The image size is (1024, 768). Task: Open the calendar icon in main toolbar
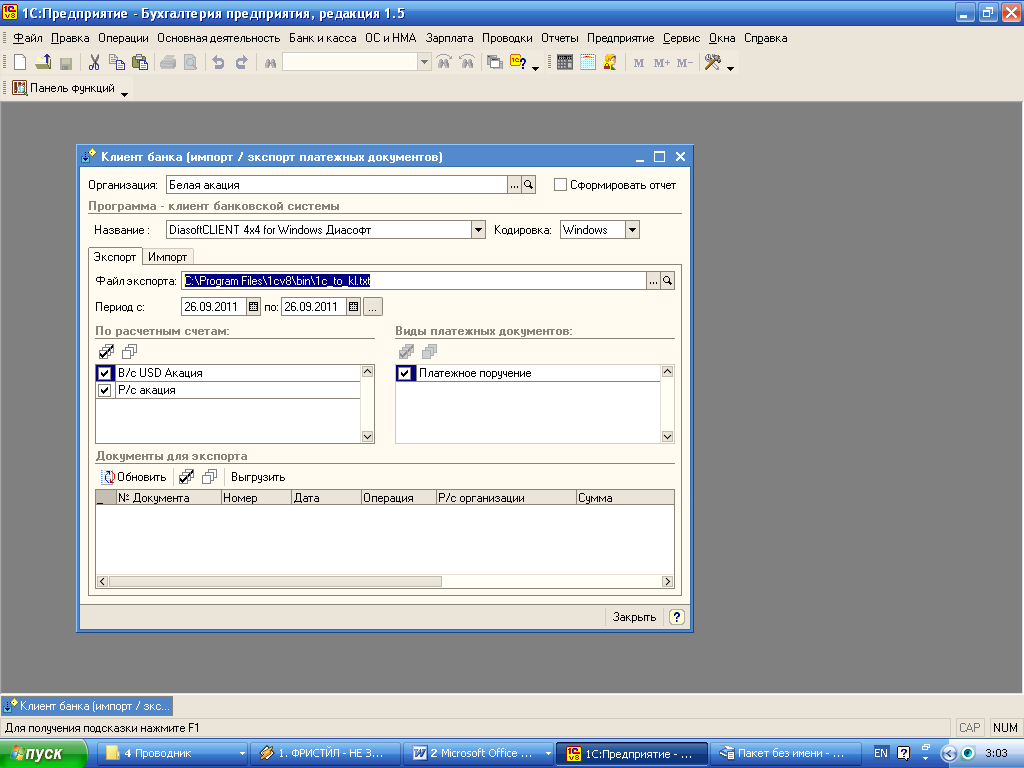(588, 62)
